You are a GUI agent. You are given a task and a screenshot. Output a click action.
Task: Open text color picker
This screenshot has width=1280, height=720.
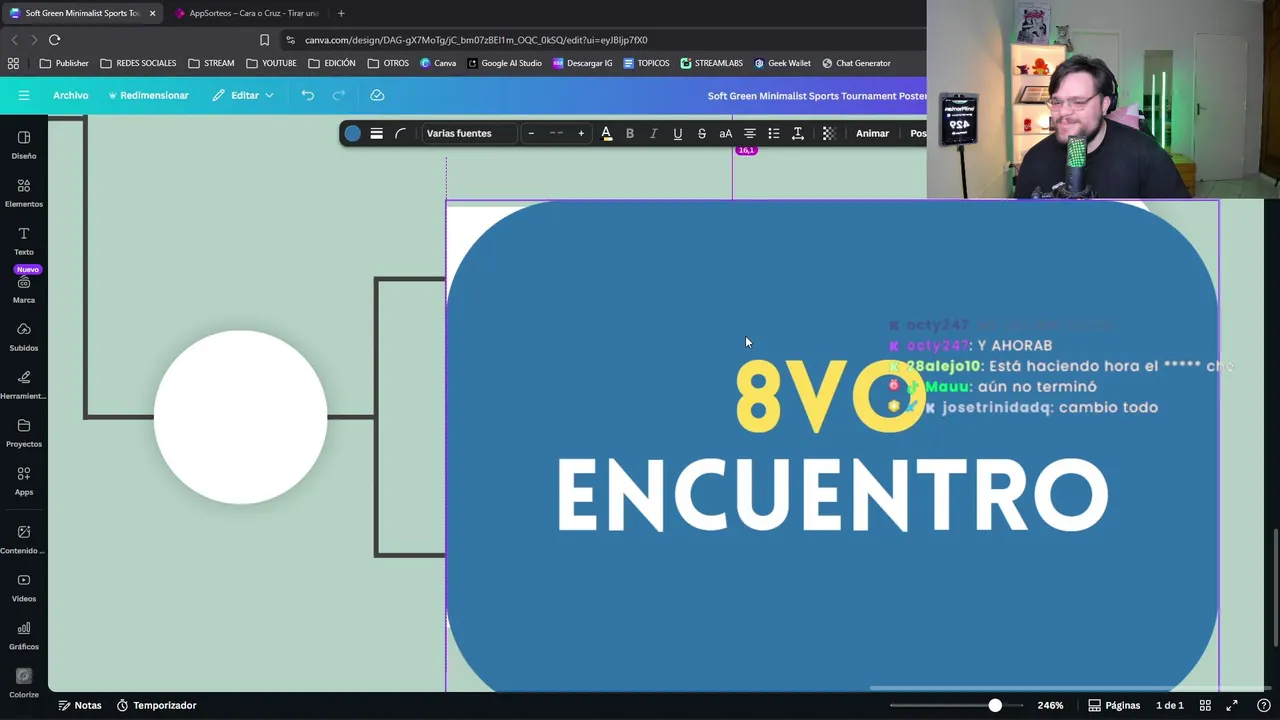tap(606, 133)
